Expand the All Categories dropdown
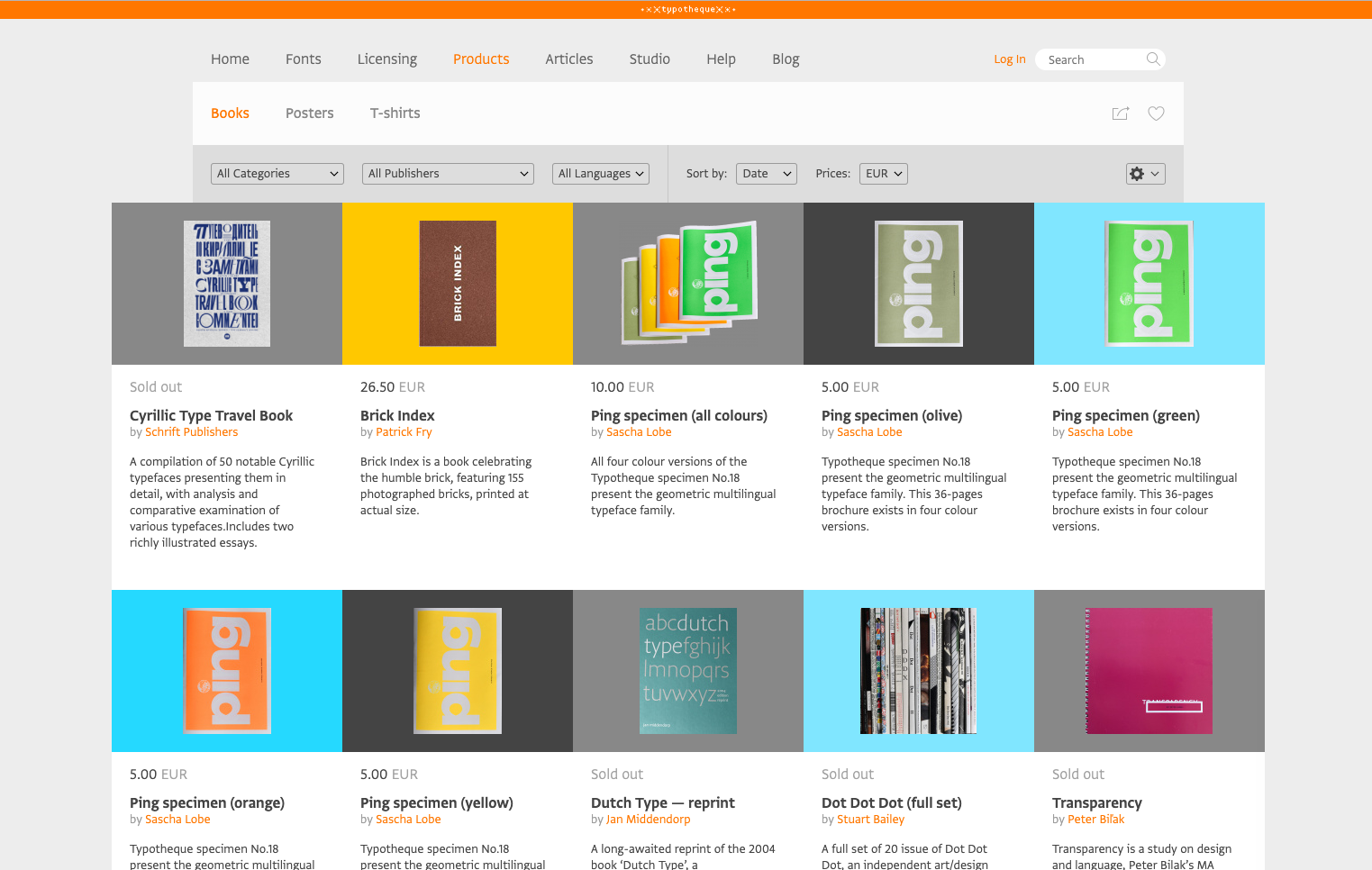This screenshot has width=1372, height=870. pos(277,173)
